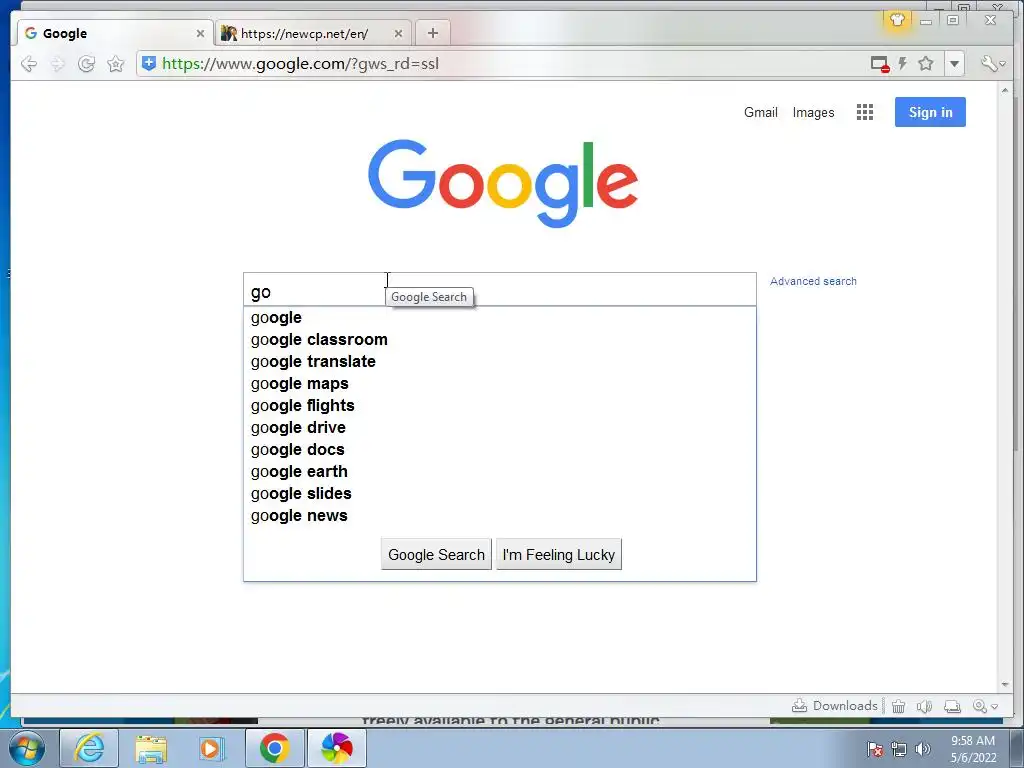Click the Google Search button
The width and height of the screenshot is (1024, 768).
[x=436, y=554]
